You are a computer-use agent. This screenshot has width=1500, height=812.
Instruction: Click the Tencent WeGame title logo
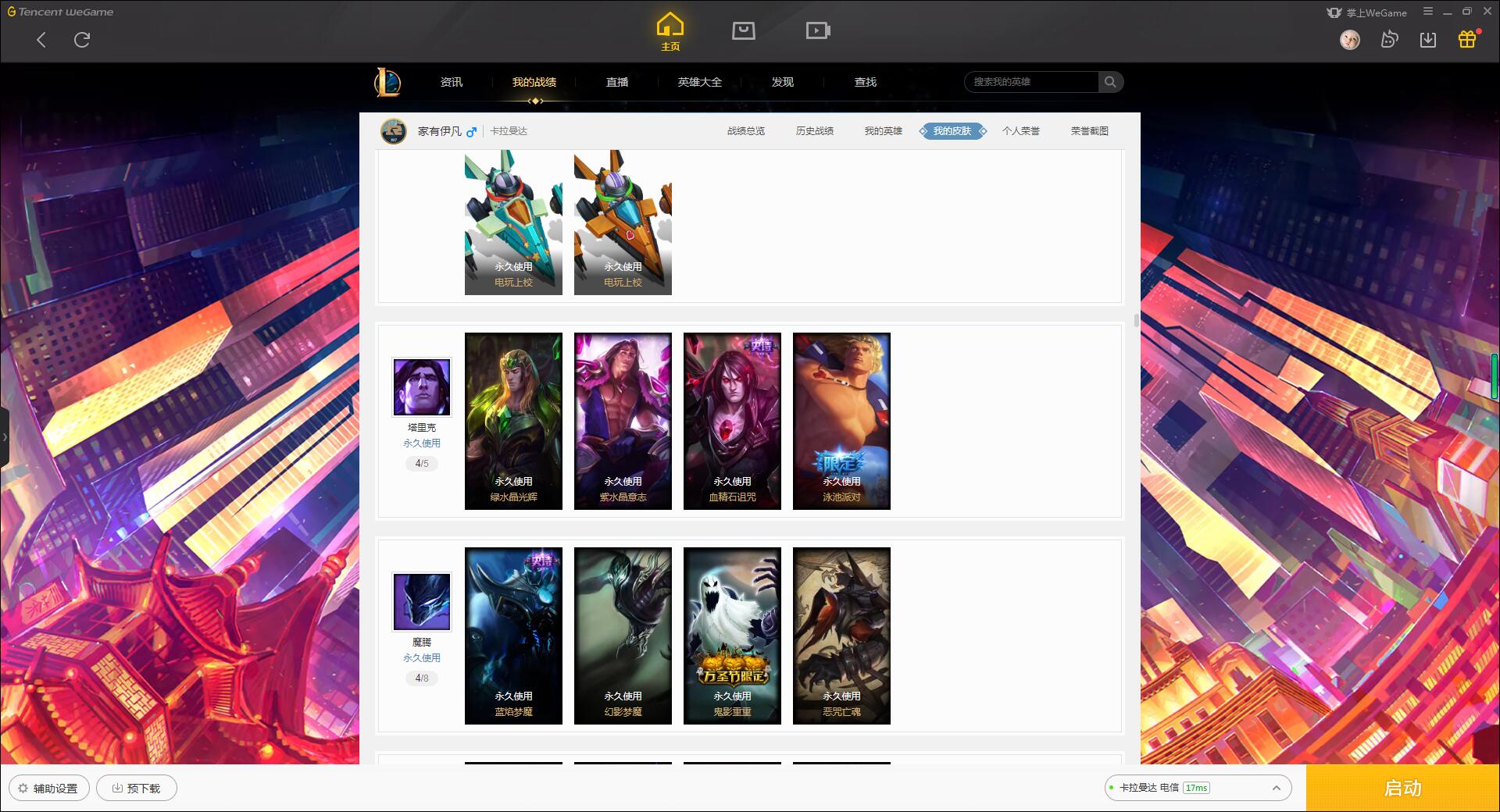60,12
